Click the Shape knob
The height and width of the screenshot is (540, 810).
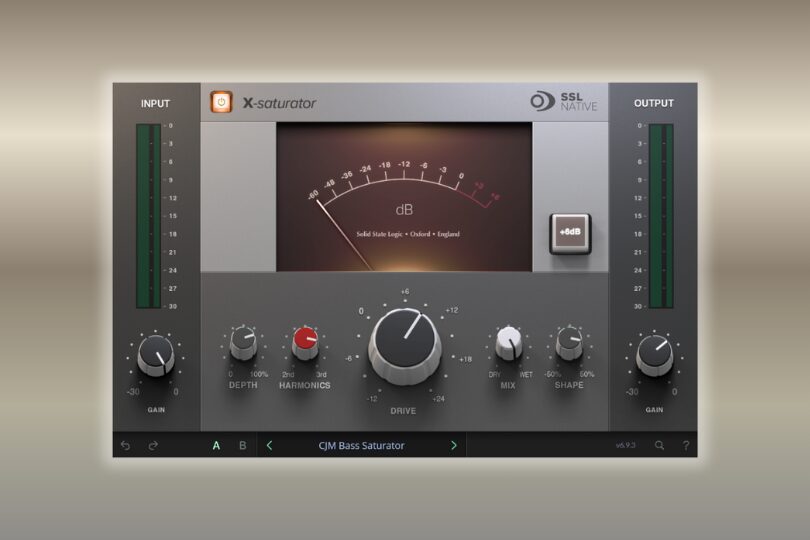[569, 342]
